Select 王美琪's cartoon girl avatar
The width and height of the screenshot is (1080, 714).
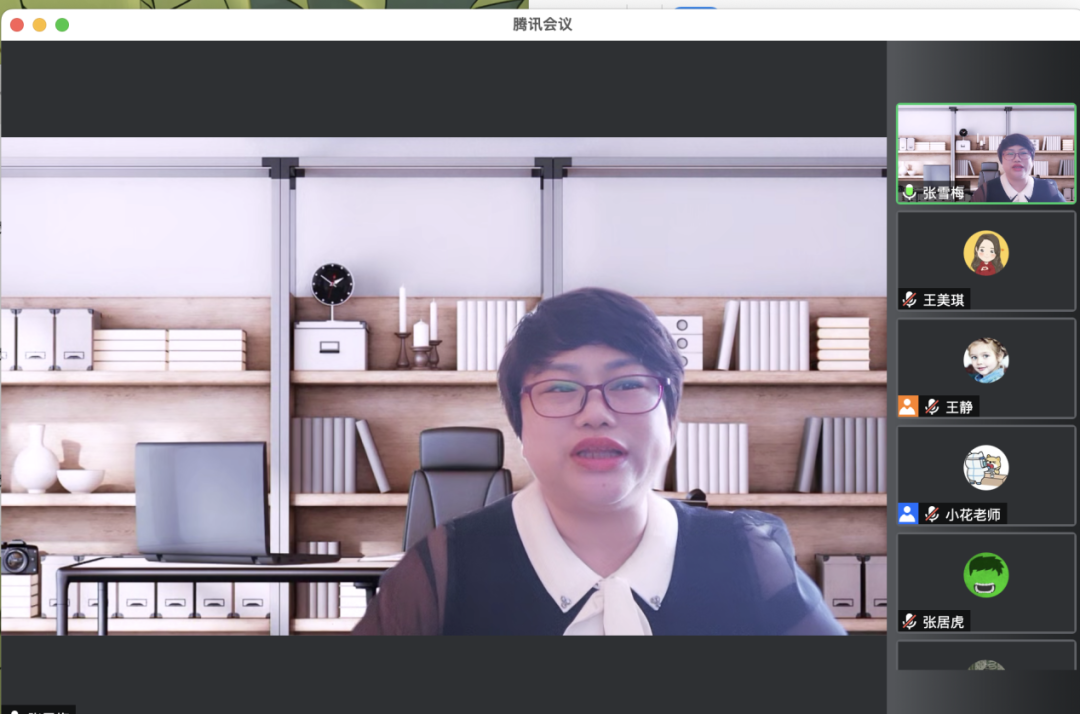tap(986, 253)
